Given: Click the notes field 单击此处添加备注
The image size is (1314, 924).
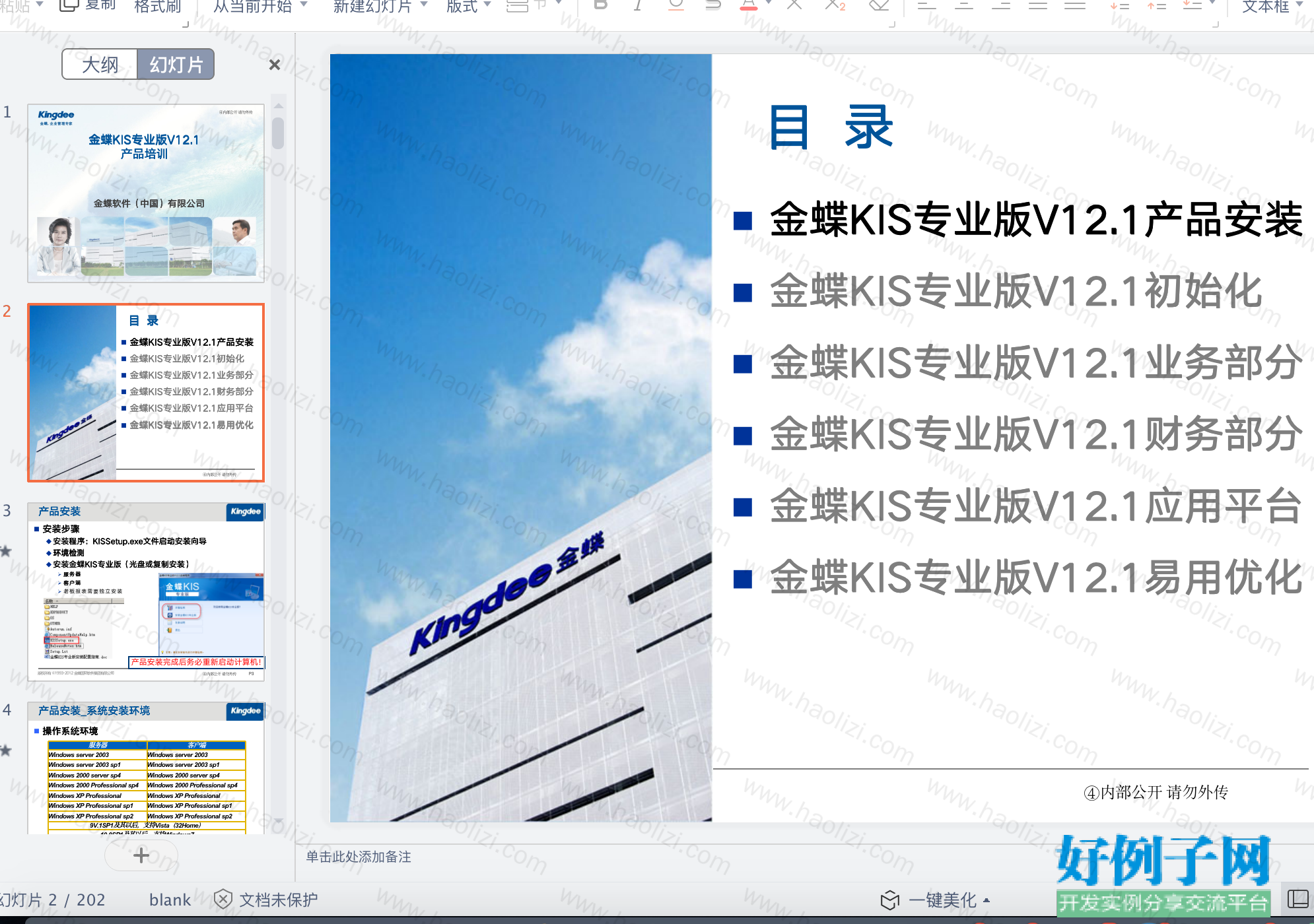Looking at the screenshot, I should [x=359, y=857].
